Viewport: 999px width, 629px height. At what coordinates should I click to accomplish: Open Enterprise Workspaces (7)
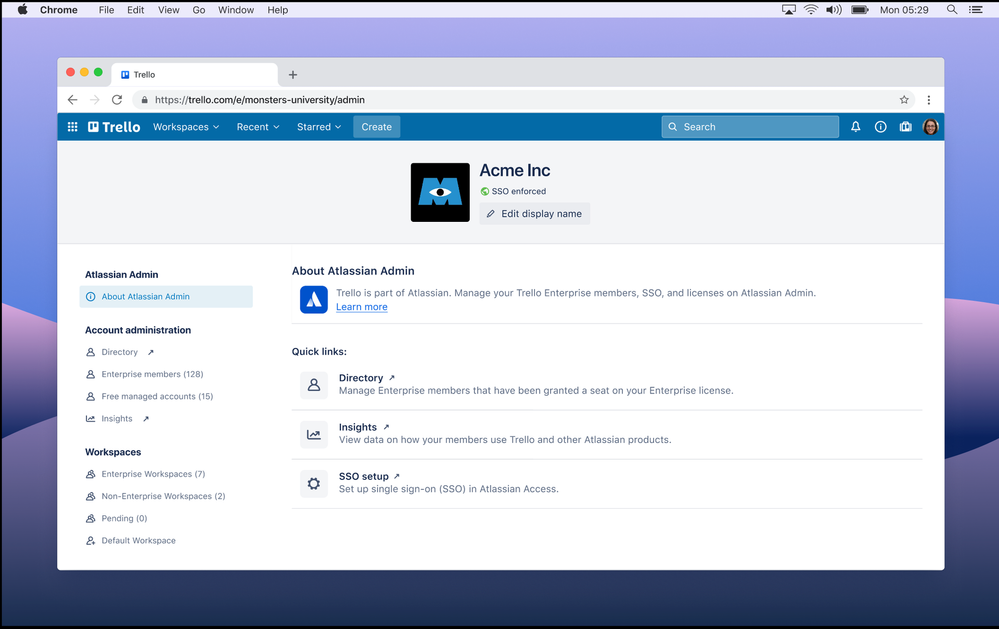(153, 474)
